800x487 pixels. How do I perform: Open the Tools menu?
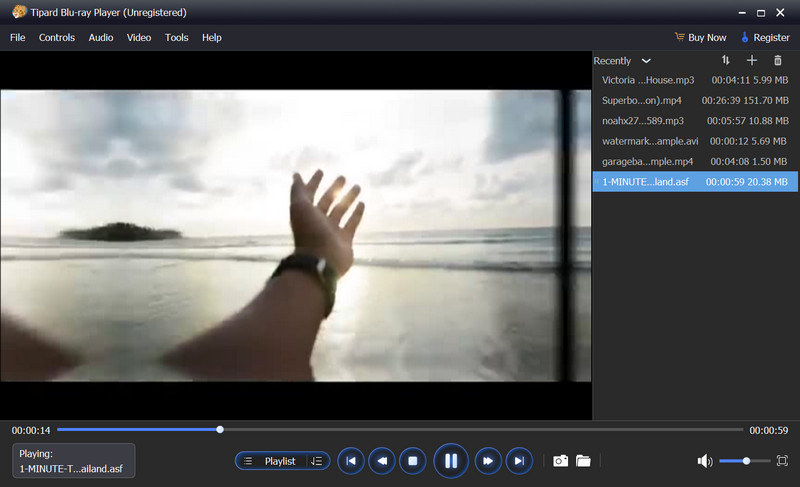(x=177, y=37)
